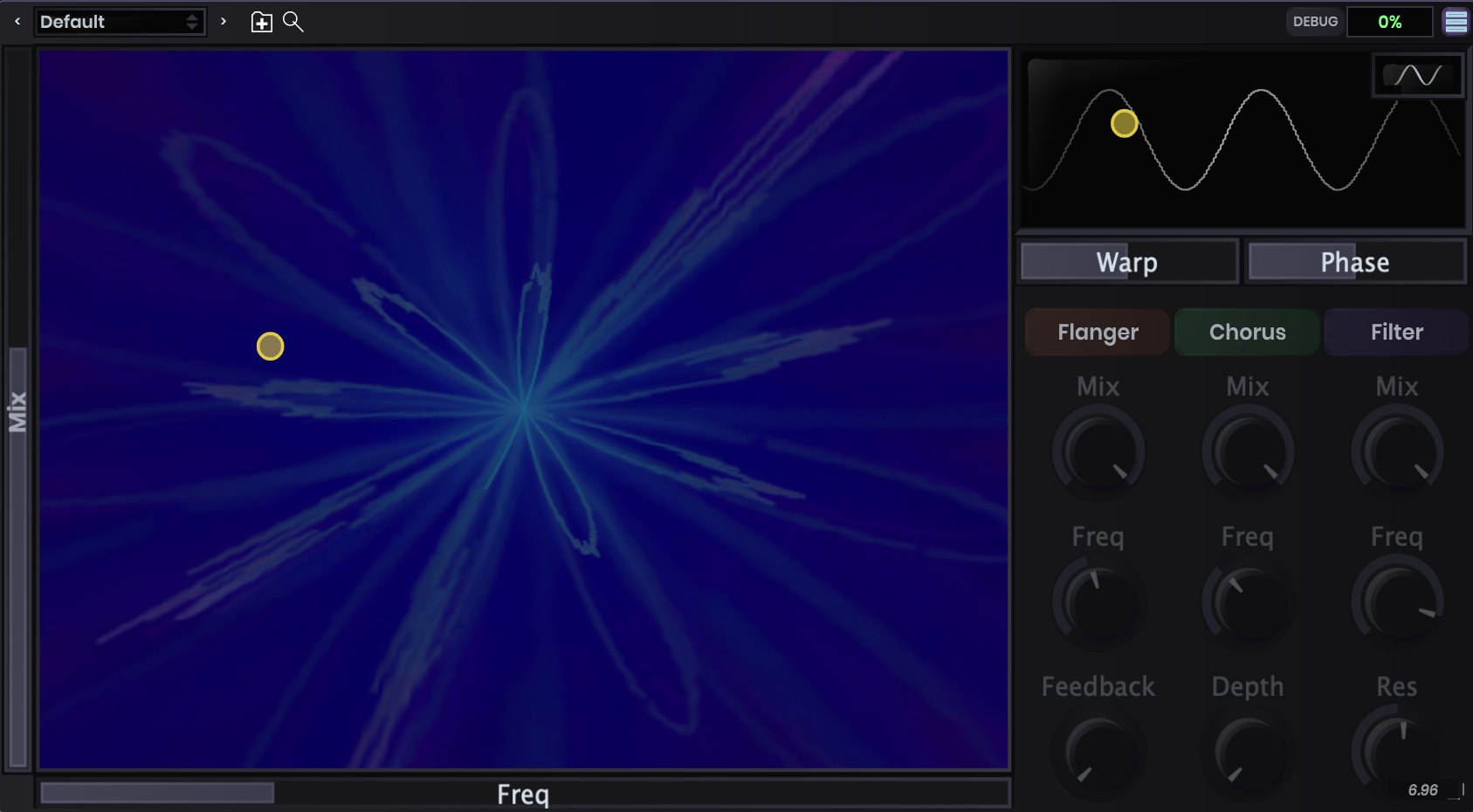
Task: Click the 0% CPU readout
Action: 1390,22
